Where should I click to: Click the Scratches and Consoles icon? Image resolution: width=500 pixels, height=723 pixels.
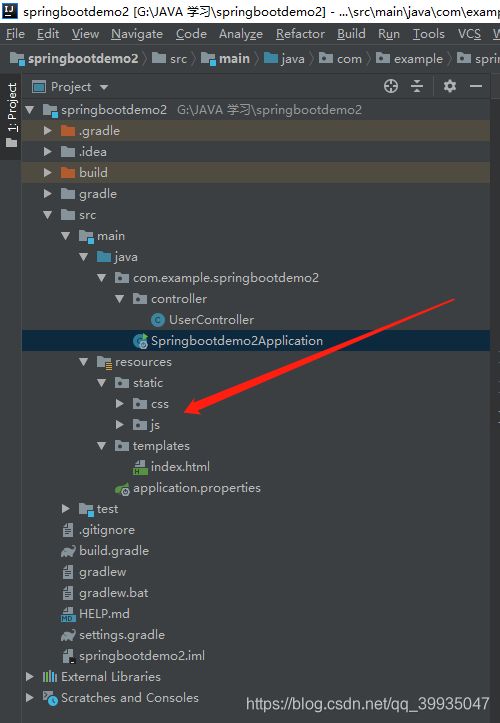point(50,698)
